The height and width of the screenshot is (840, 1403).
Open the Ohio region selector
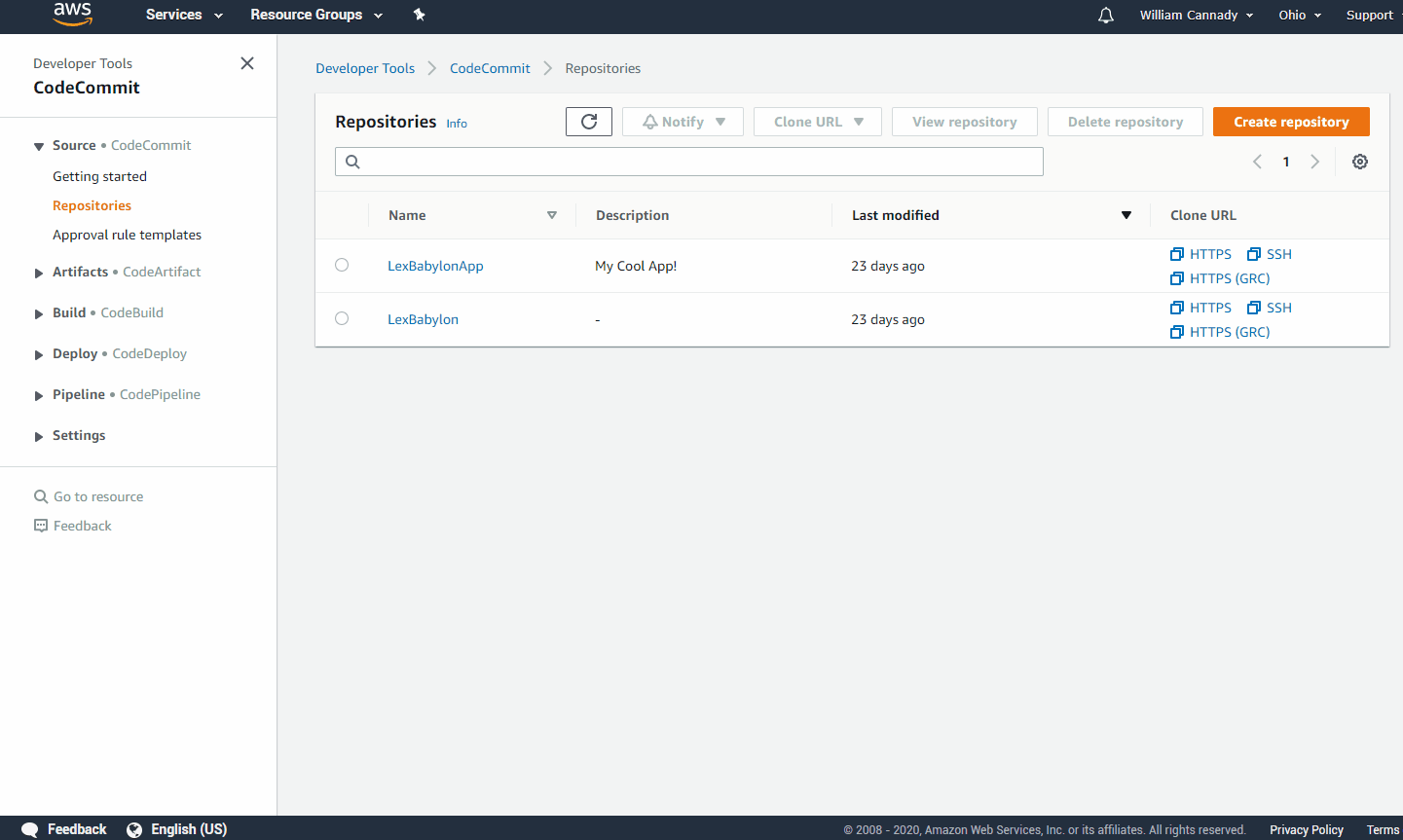1300,15
